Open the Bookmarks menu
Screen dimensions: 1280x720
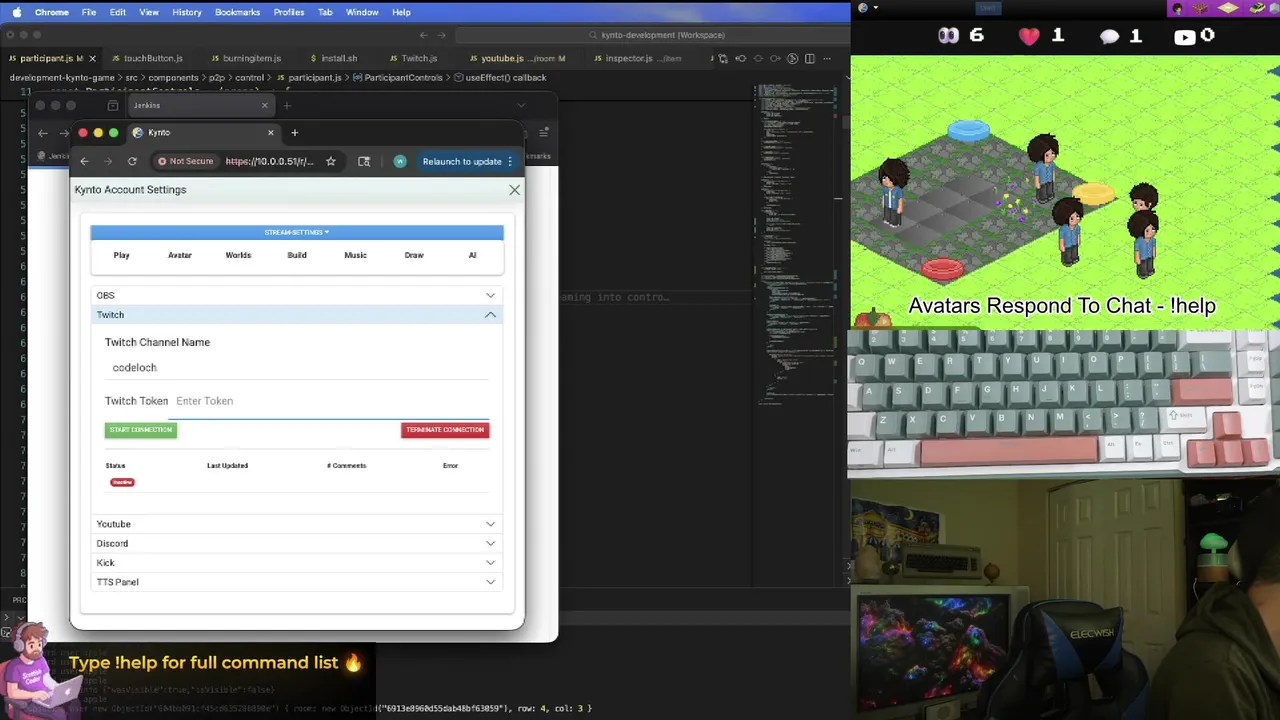[237, 12]
